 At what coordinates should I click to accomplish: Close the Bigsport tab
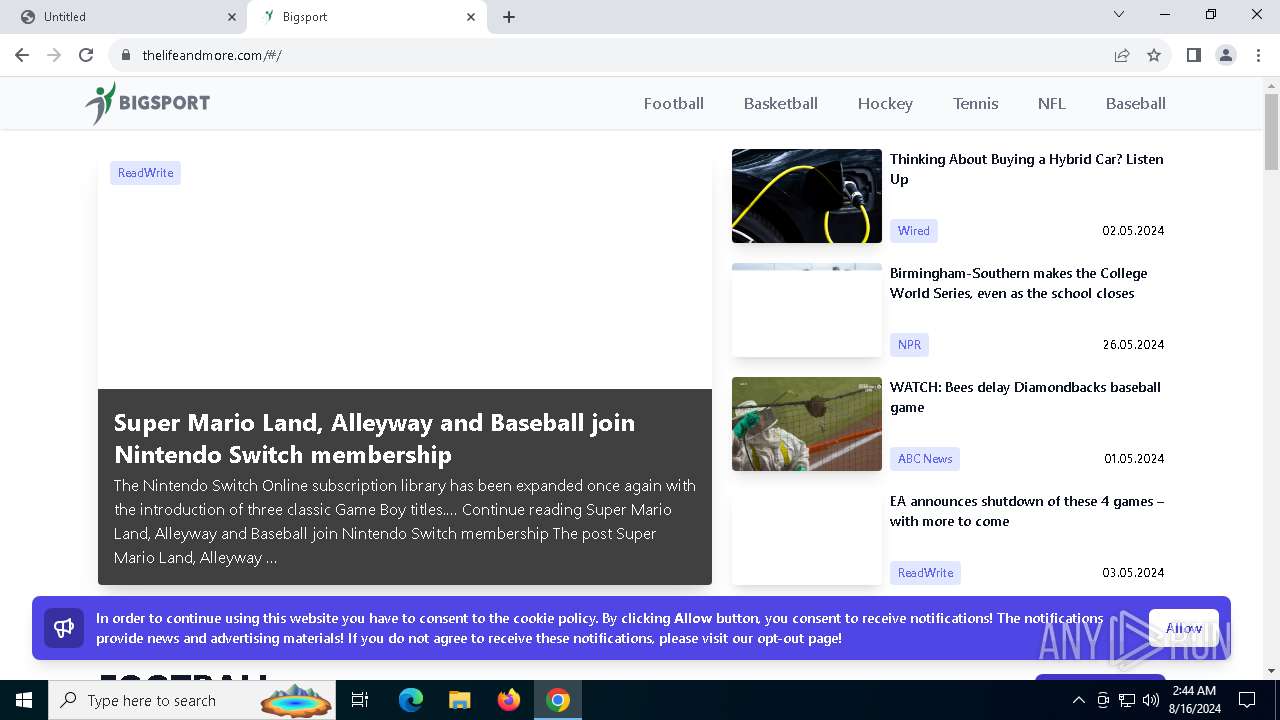[x=471, y=17]
